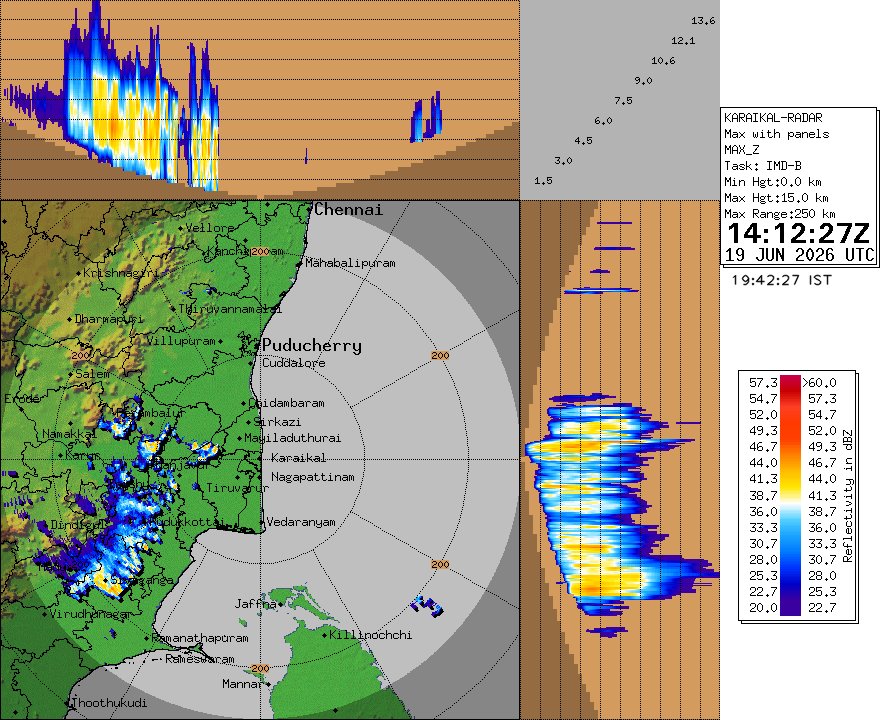
Task: Click the Thoothukudi label
Action: [x=110, y=703]
